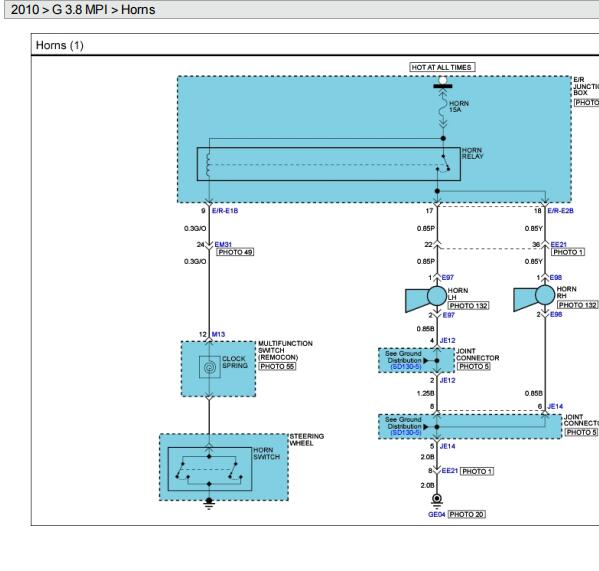Image resolution: width=599 pixels, height=571 pixels.
Task: Click the Horn LH speaker symbol
Action: click(x=426, y=298)
